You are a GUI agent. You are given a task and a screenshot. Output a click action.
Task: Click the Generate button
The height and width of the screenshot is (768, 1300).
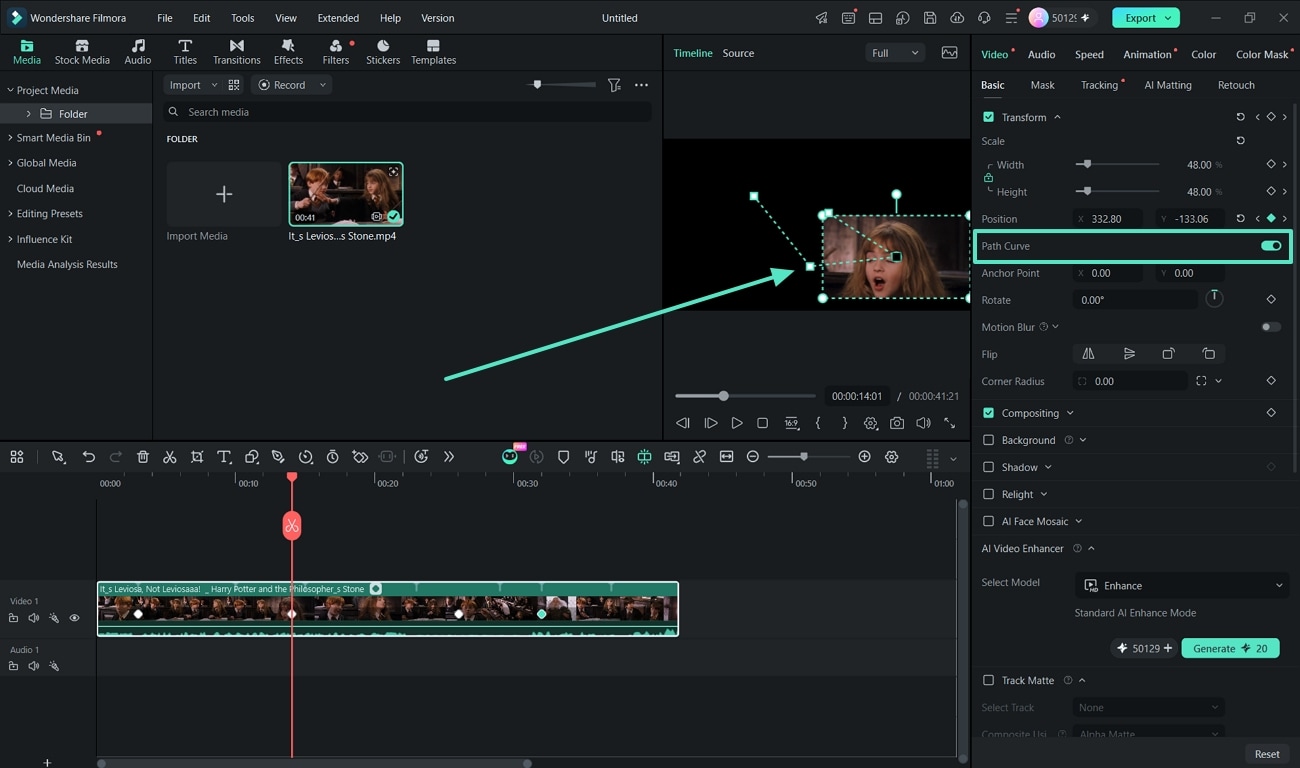(1230, 648)
